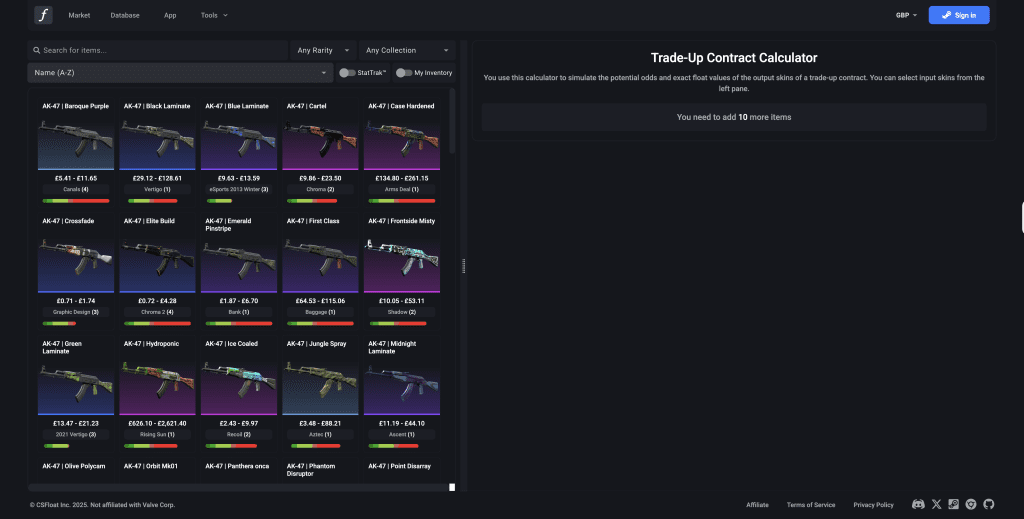Click the float range bar of Case Hardened
Screen dimensions: 1024x519
tap(402, 200)
